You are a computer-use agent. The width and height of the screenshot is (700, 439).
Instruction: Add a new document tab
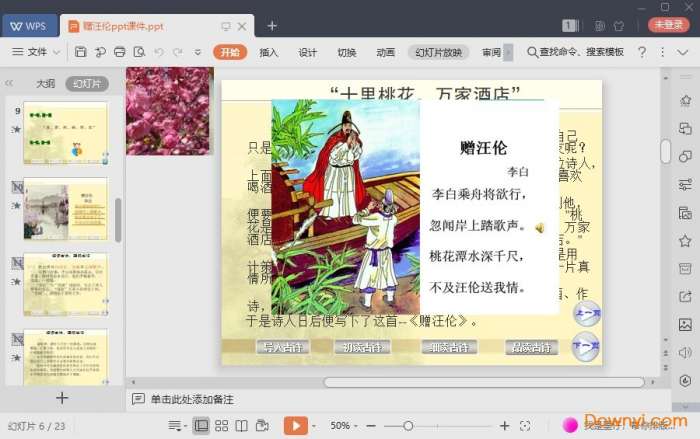click(272, 26)
